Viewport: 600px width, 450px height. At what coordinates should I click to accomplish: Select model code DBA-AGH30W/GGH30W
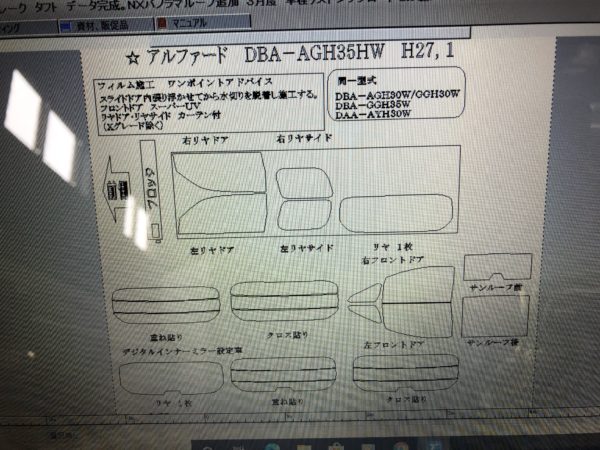(397, 95)
